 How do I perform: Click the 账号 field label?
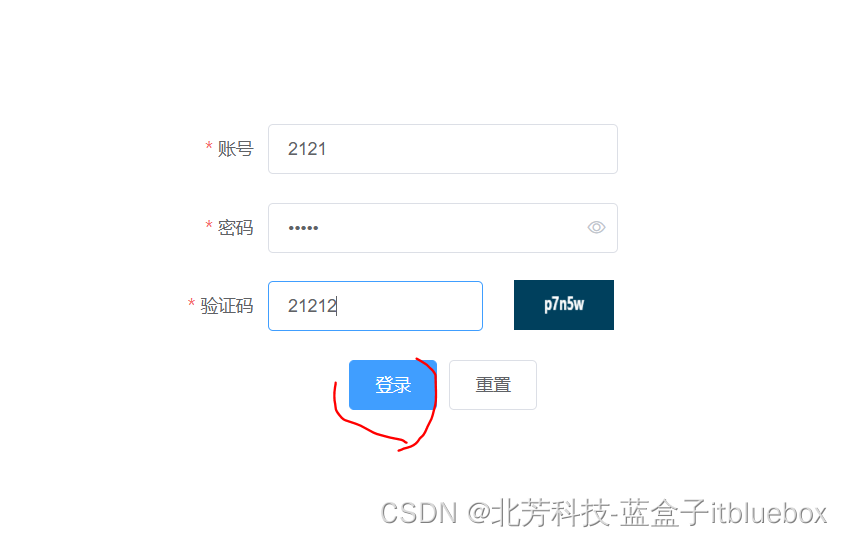tap(235, 149)
